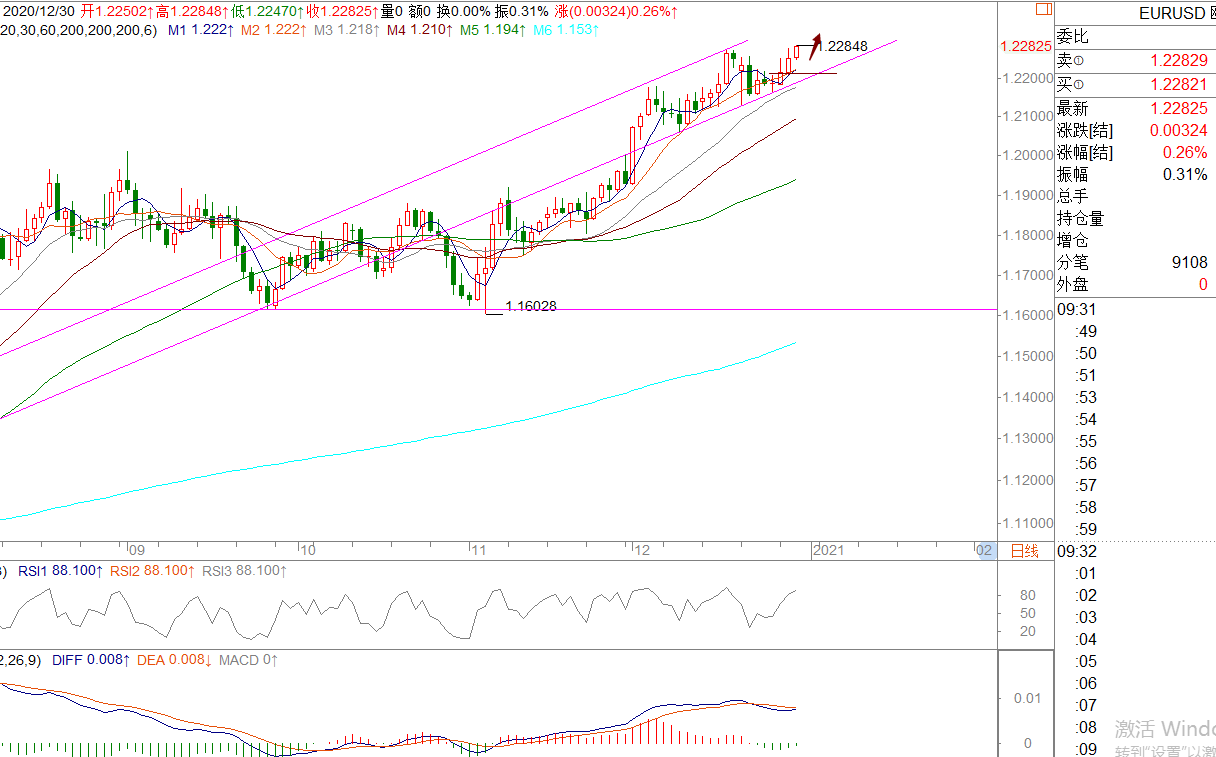Click the 09:32 tick time entry

coord(1077,550)
